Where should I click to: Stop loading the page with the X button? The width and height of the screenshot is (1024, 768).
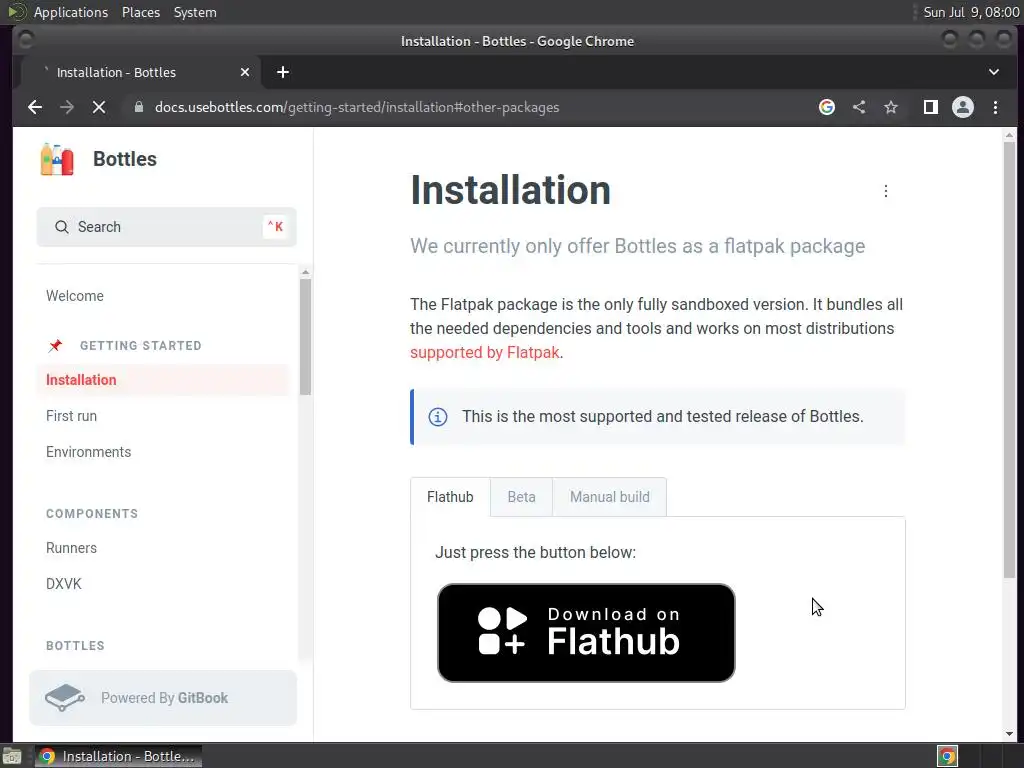tap(99, 107)
